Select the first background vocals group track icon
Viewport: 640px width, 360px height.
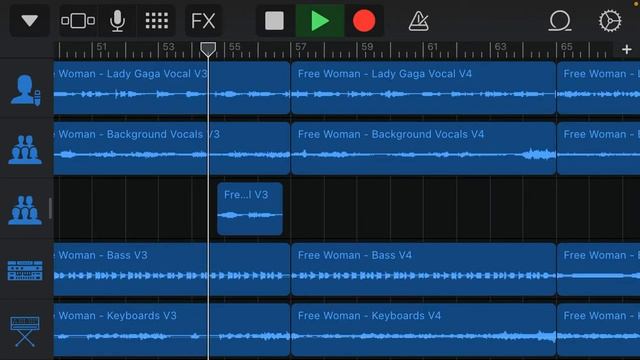coord(25,150)
